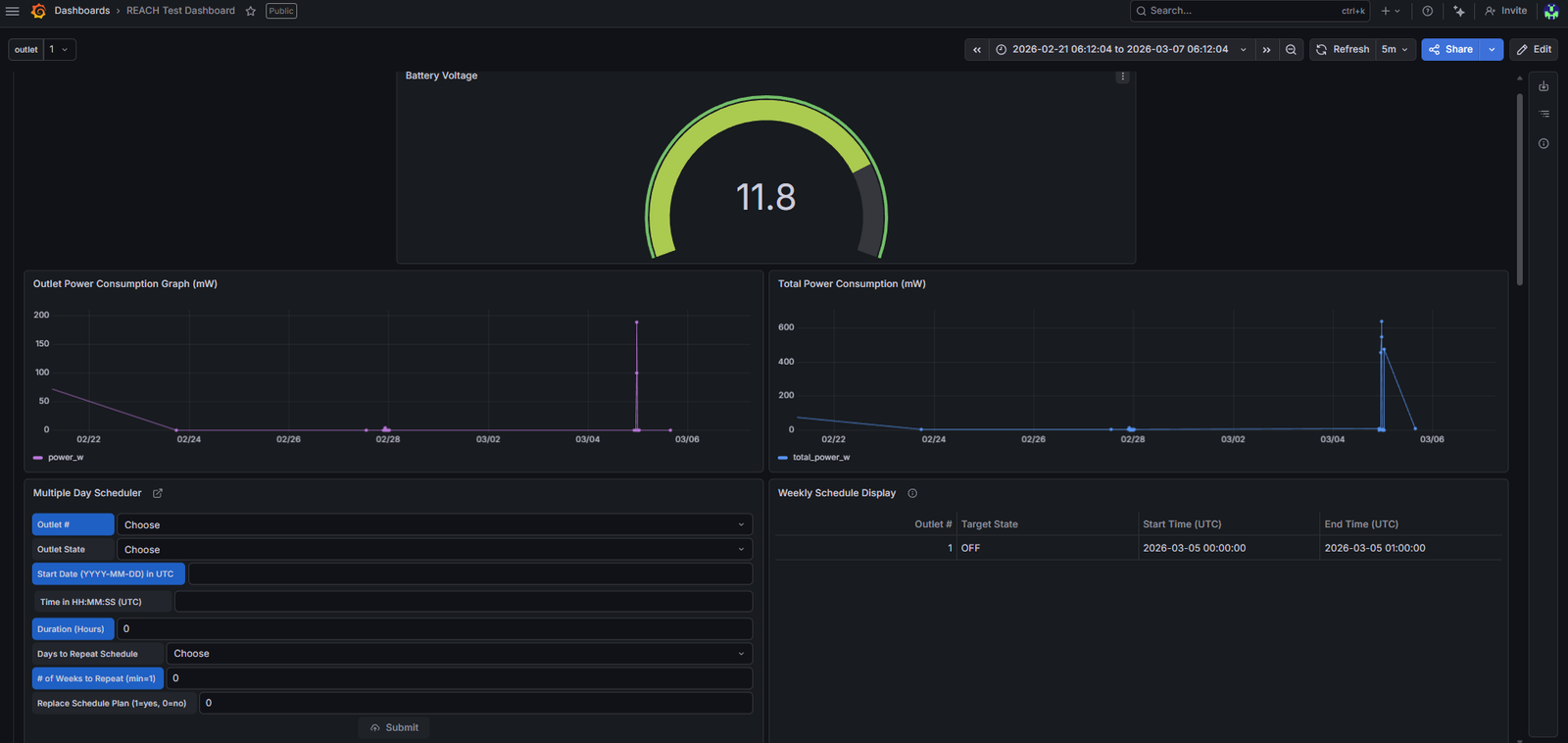Sort by Start Time (UTC) column header

[x=1182, y=524]
